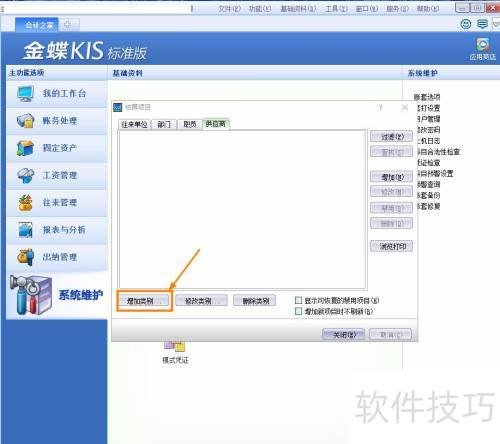Viewport: 500px width, 444px height.
Task: Click the 关闭 button in the dialog
Action: 343,334
